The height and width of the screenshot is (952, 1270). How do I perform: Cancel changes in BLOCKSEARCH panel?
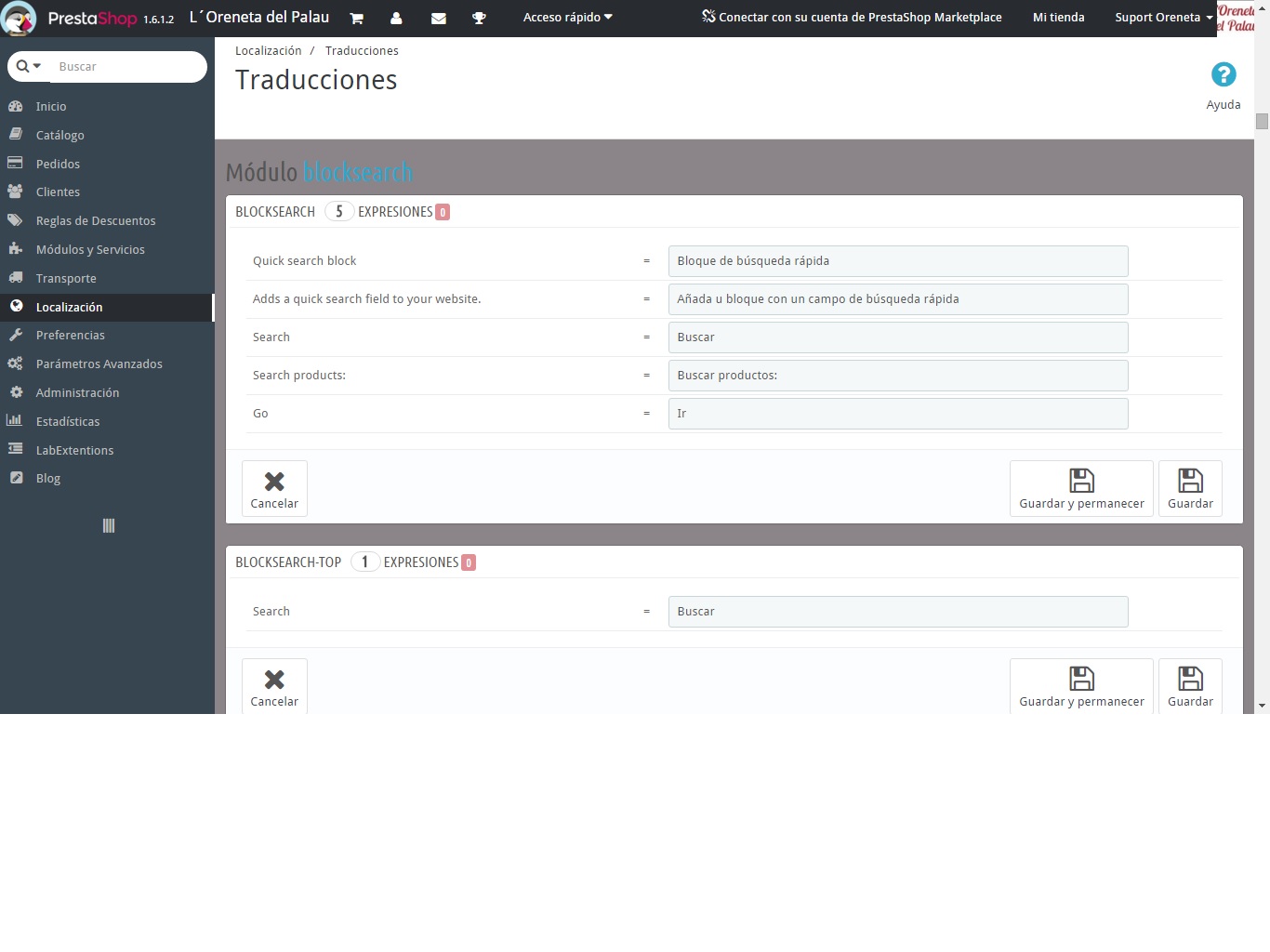tap(274, 488)
